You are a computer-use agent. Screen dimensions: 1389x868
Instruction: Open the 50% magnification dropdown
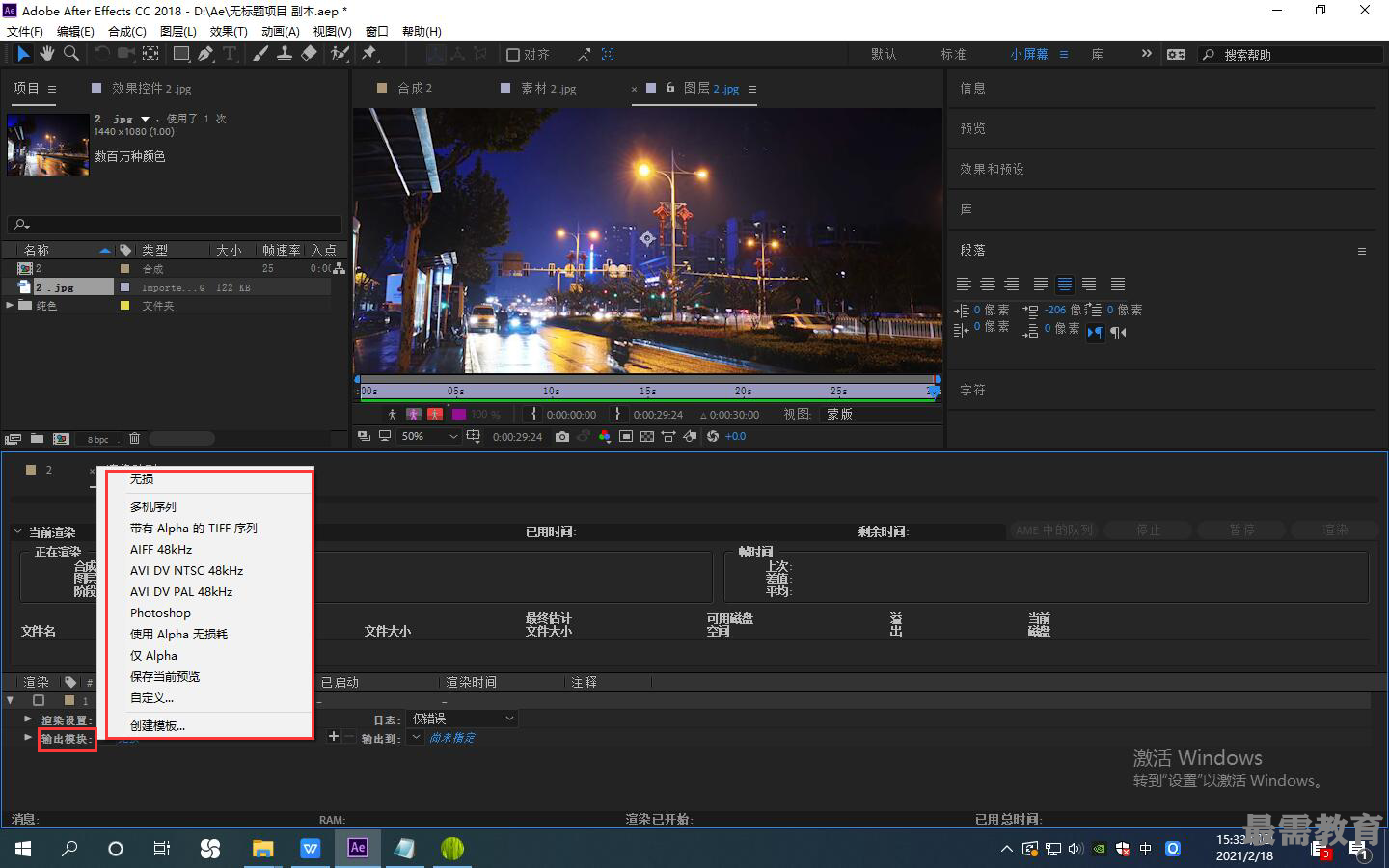(x=429, y=436)
